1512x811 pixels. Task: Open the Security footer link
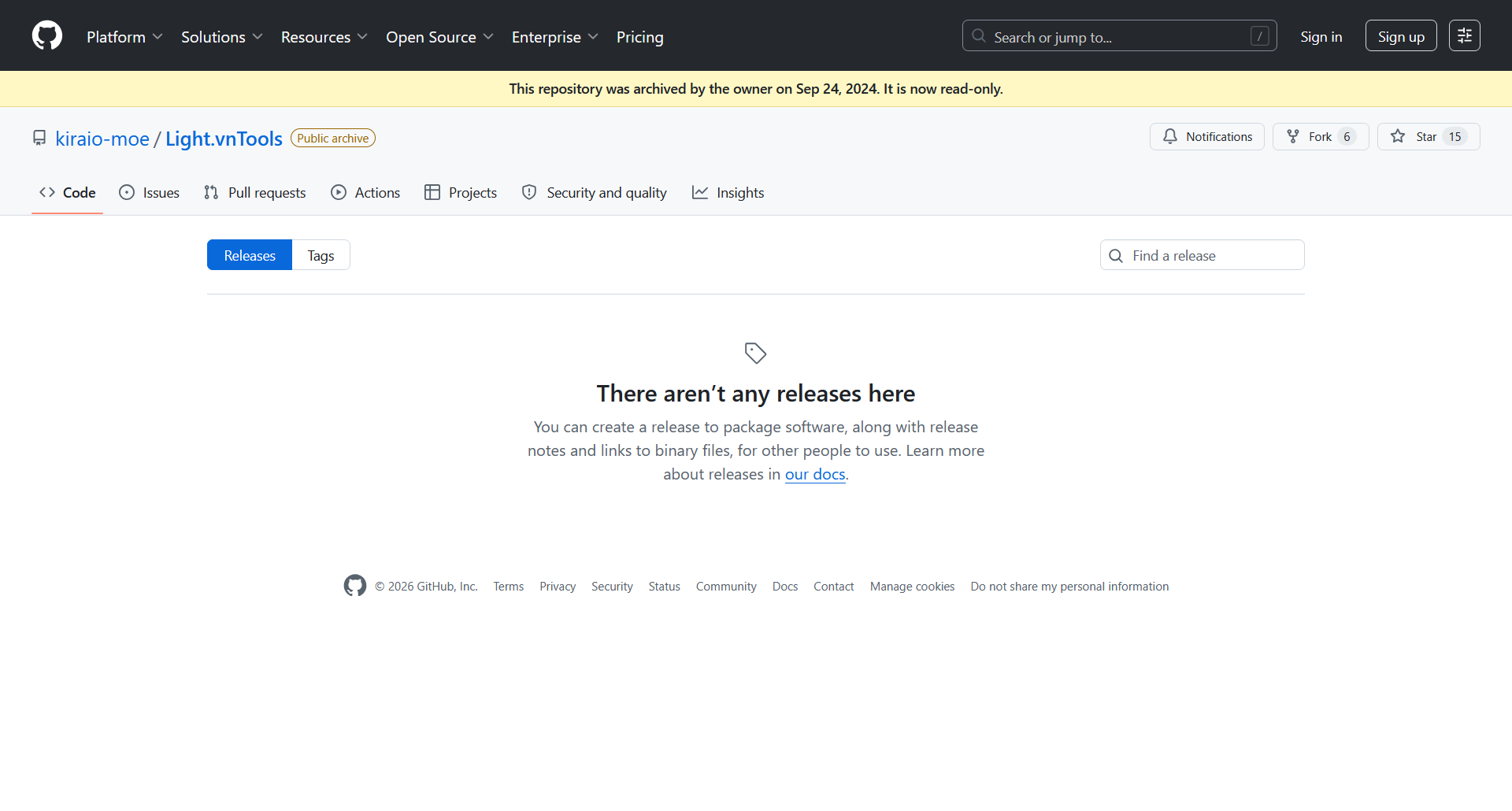click(x=612, y=587)
